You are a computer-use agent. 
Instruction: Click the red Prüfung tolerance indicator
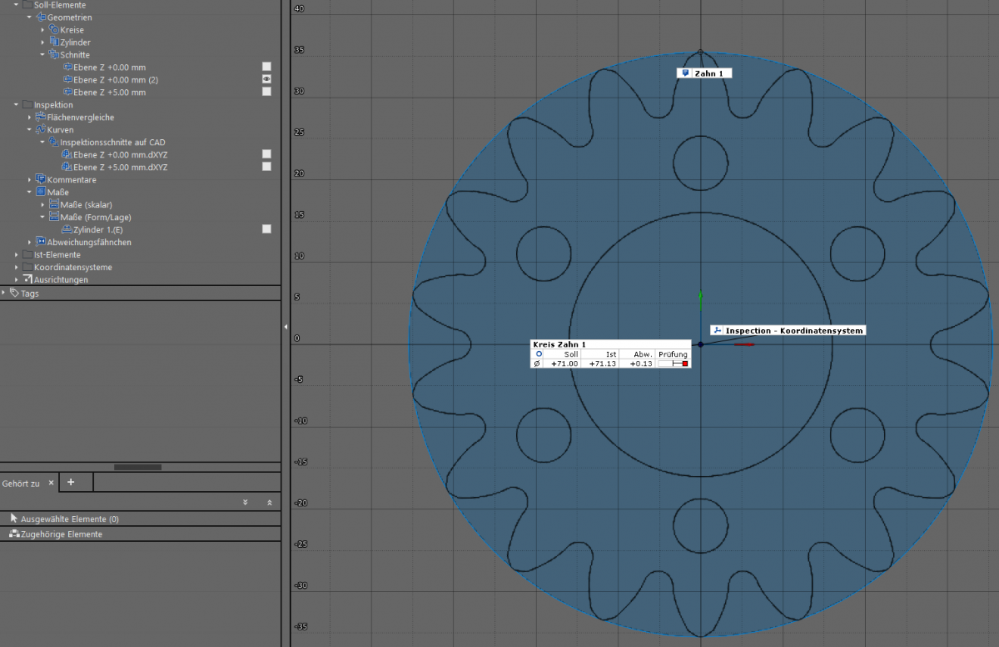tap(685, 363)
